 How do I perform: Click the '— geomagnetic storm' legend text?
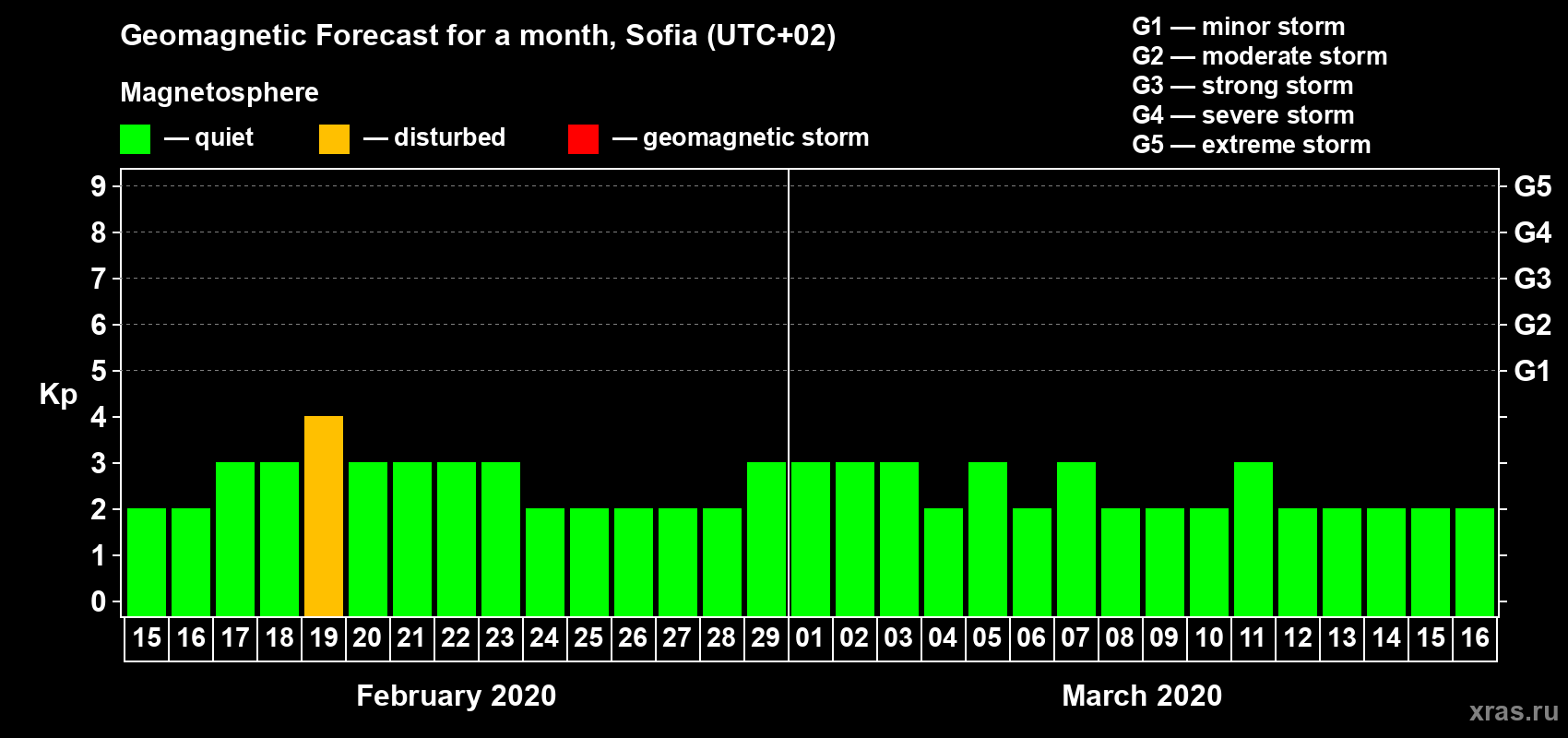tap(741, 138)
